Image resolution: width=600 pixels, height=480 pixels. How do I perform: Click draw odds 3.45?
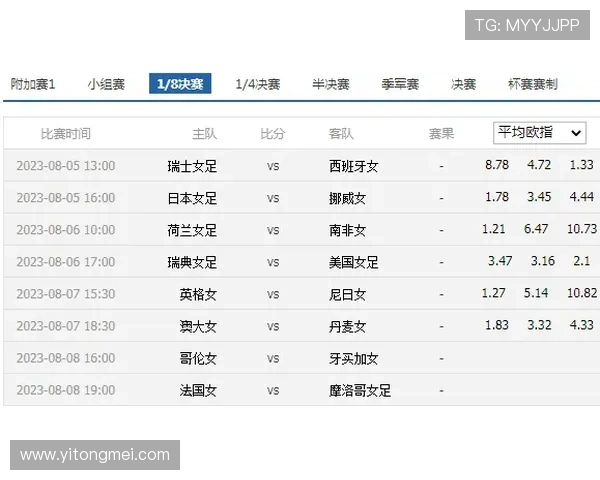click(539, 197)
